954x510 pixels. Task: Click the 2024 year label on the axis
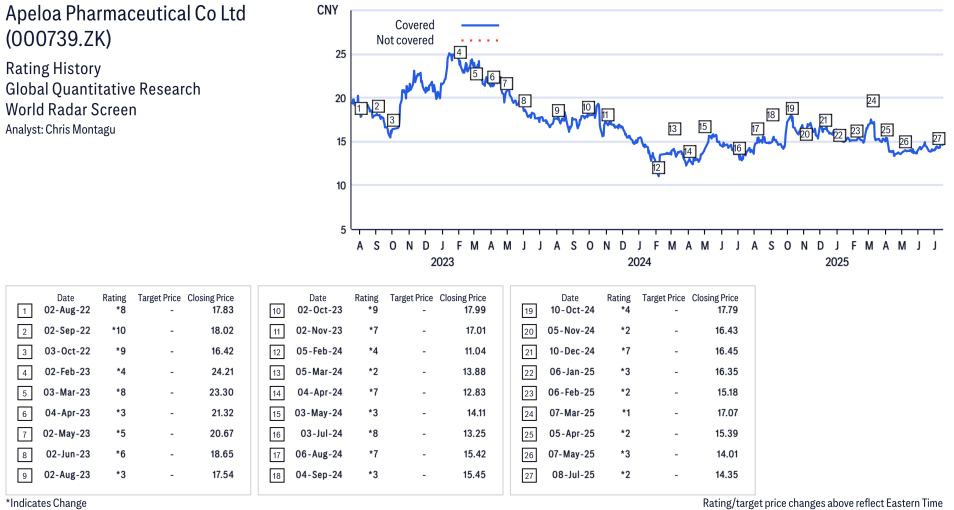(639, 262)
